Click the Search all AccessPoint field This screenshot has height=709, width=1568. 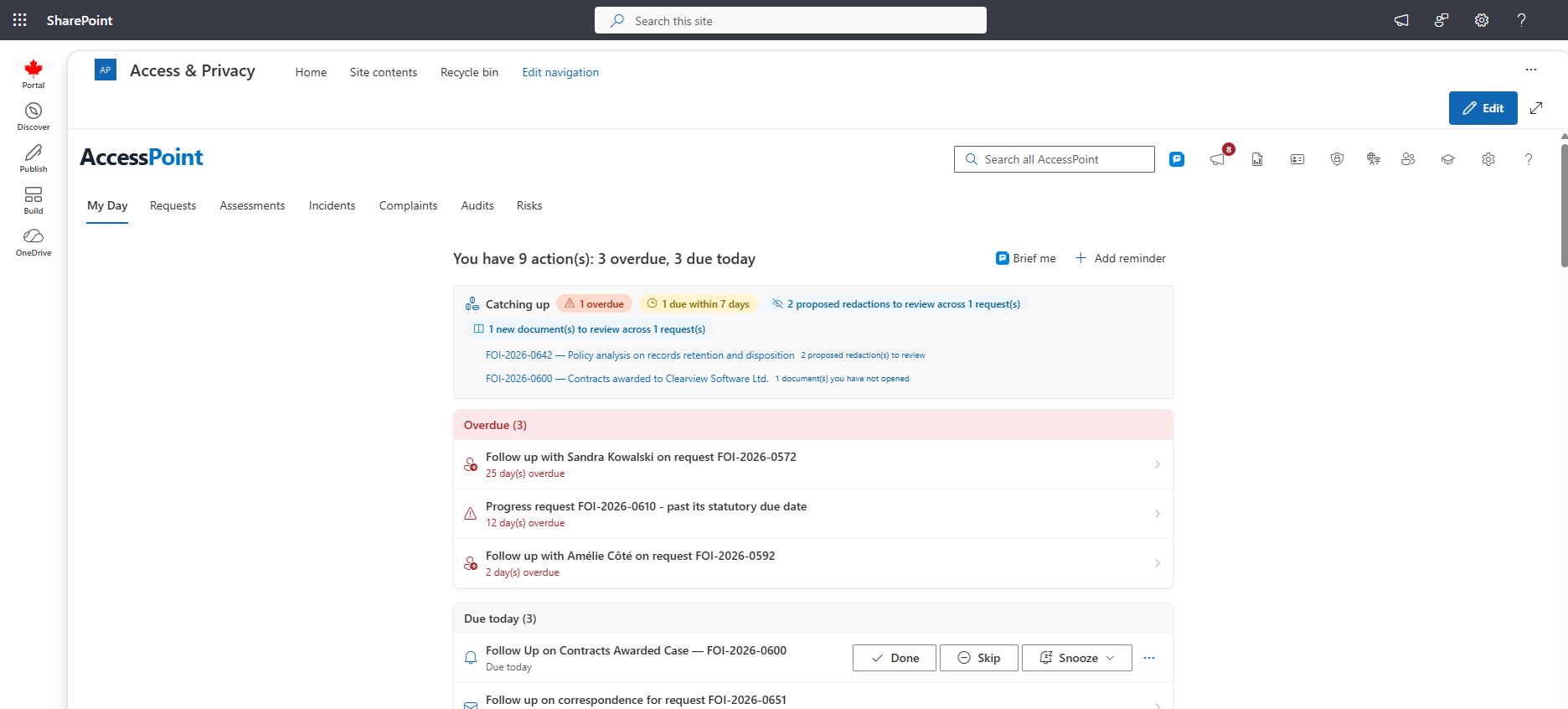(1055, 159)
